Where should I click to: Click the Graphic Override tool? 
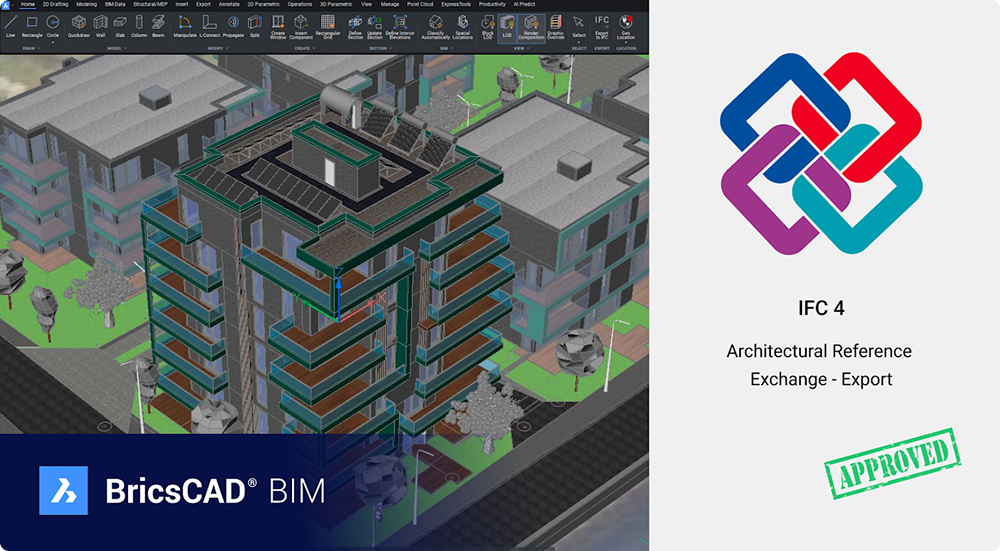[x=555, y=27]
